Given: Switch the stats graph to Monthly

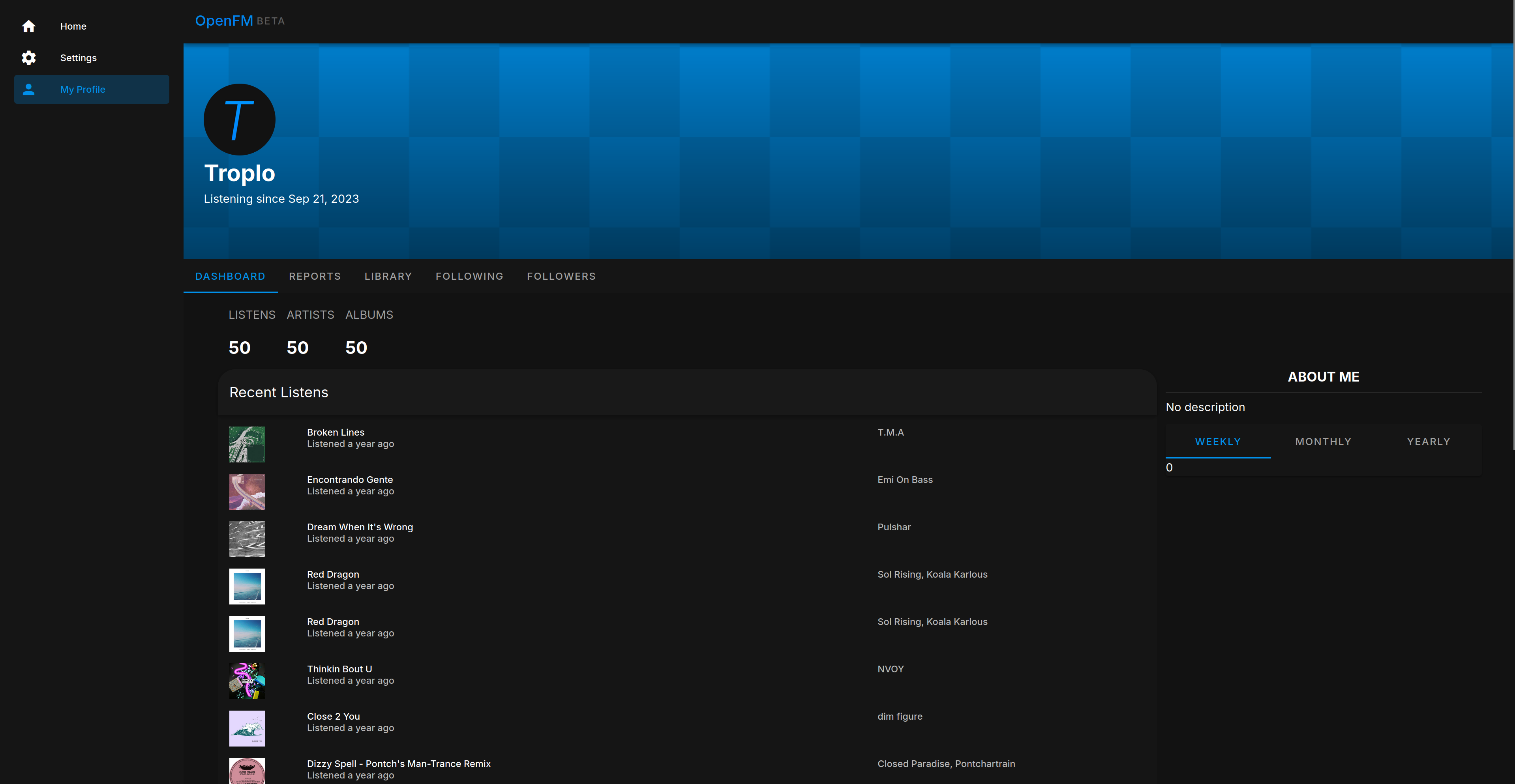Looking at the screenshot, I should pos(1323,442).
